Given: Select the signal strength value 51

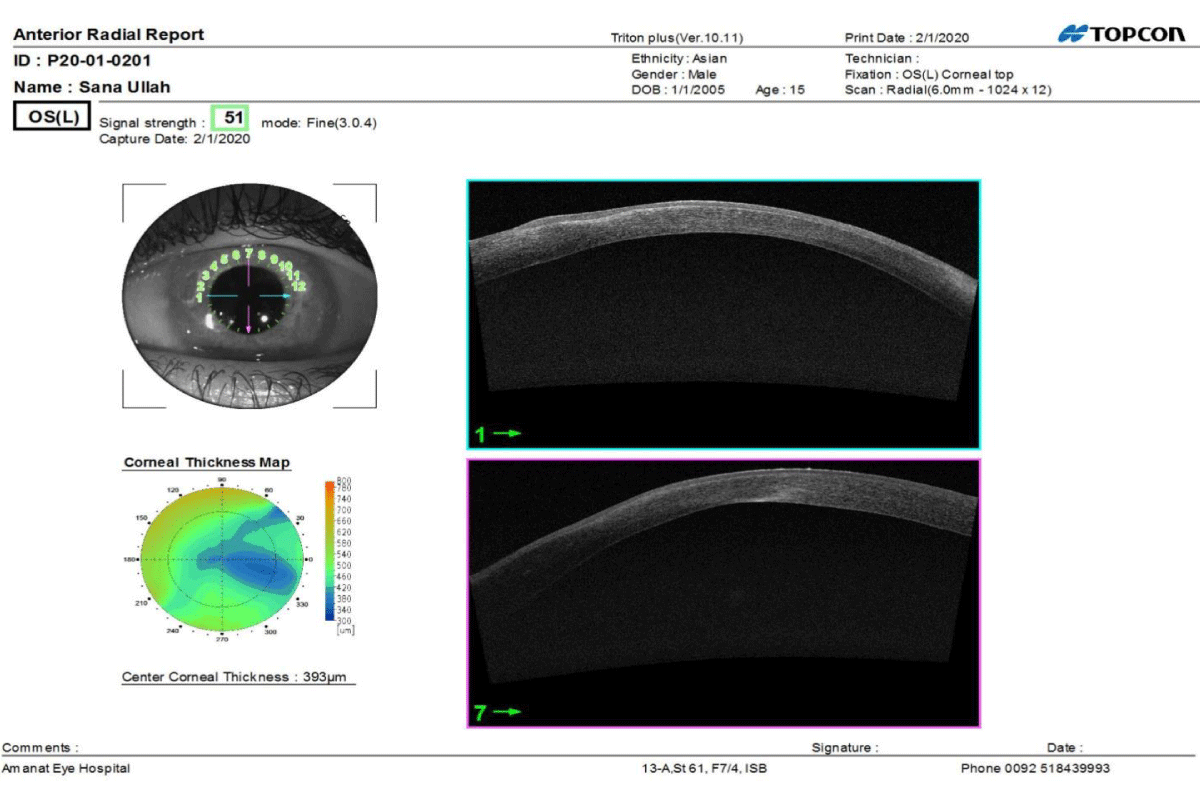Looking at the screenshot, I should [x=234, y=117].
